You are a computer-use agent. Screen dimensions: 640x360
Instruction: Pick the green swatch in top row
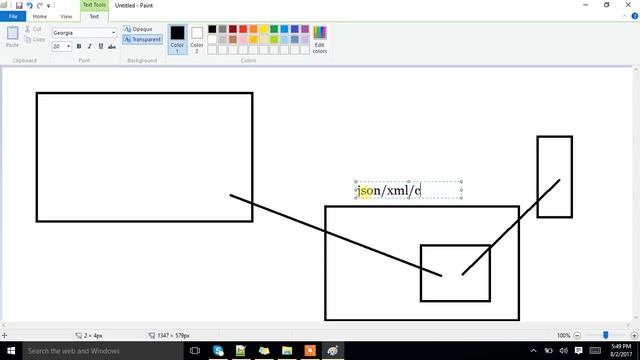(x=274, y=29)
